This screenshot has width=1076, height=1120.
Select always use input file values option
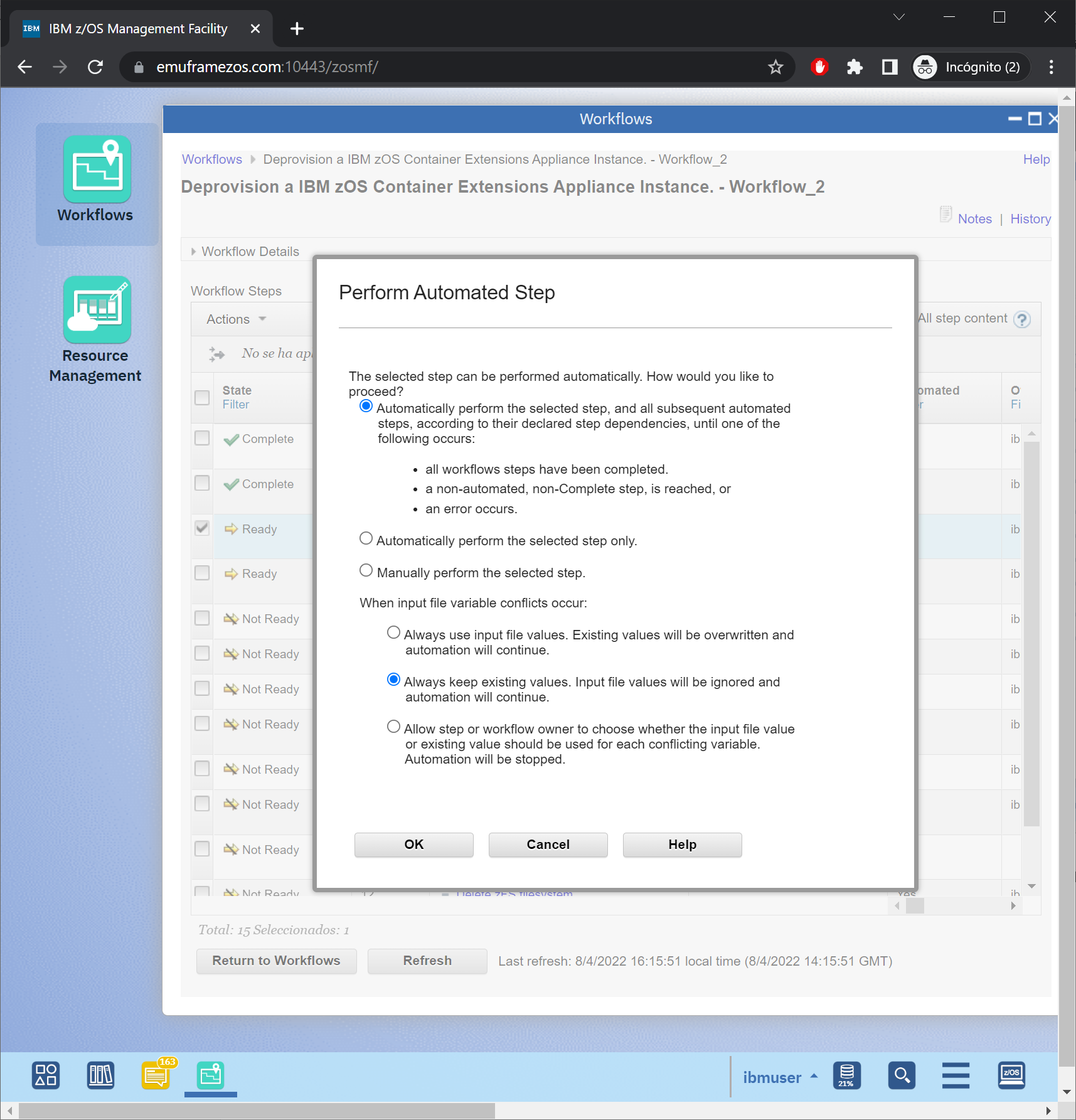[x=394, y=633]
